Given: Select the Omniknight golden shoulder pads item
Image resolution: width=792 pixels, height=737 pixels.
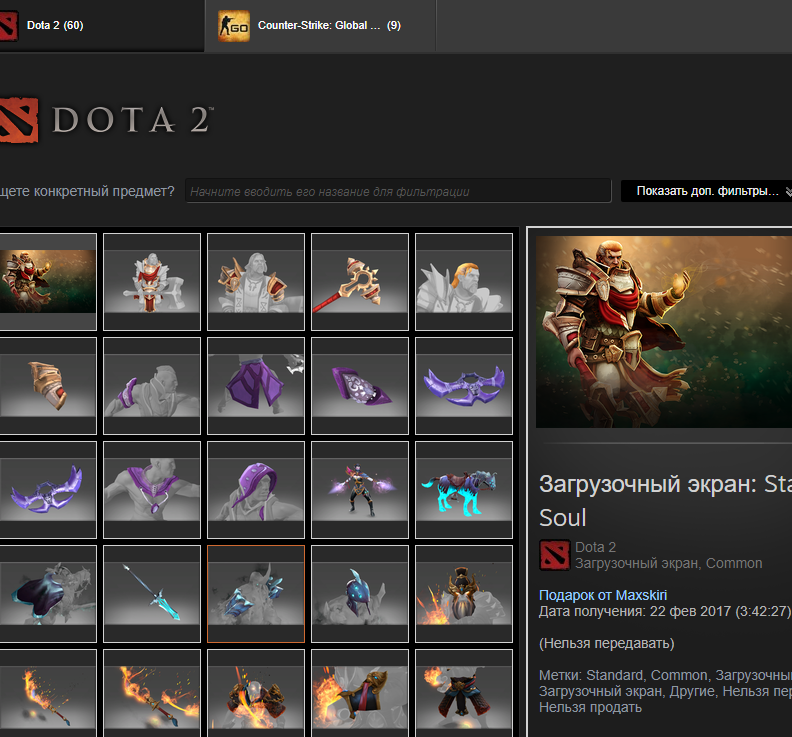Looking at the screenshot, I should click(x=256, y=282).
